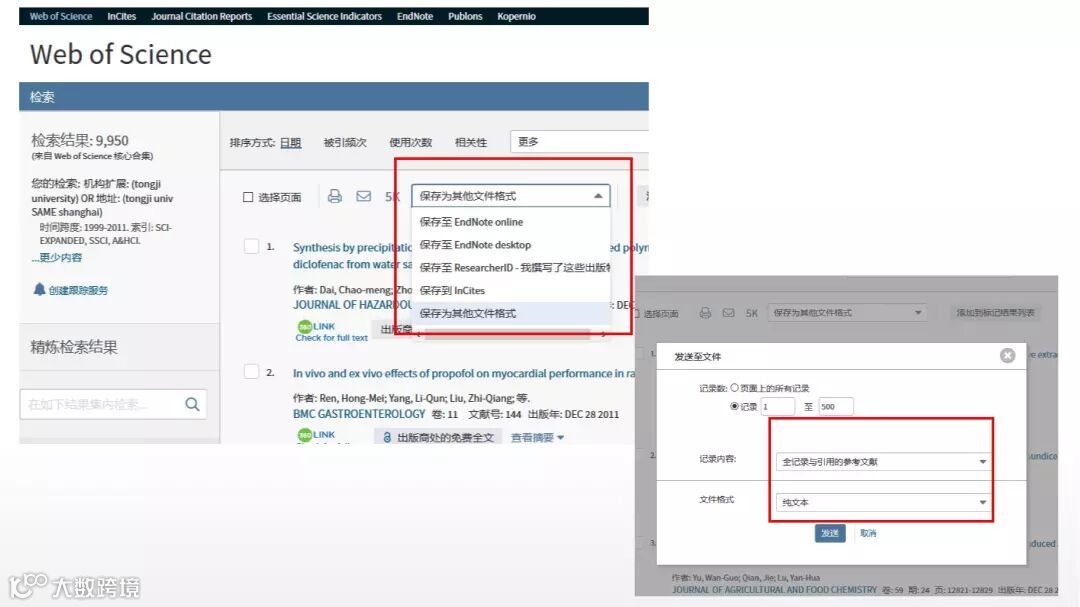Click the 5K export icon in the main toolbar
This screenshot has width=1080, height=607.
click(392, 197)
